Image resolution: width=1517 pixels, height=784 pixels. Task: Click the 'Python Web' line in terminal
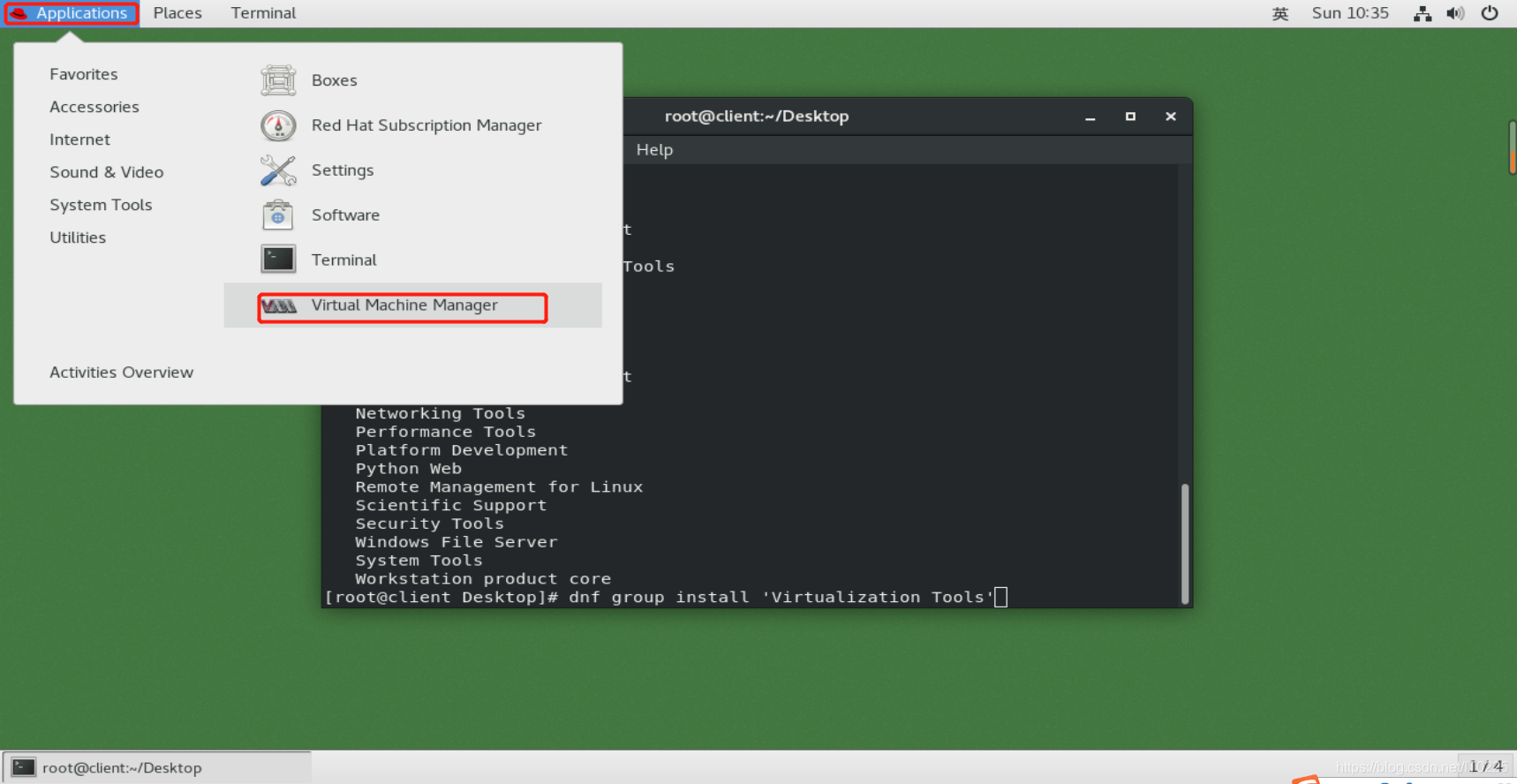pos(408,469)
